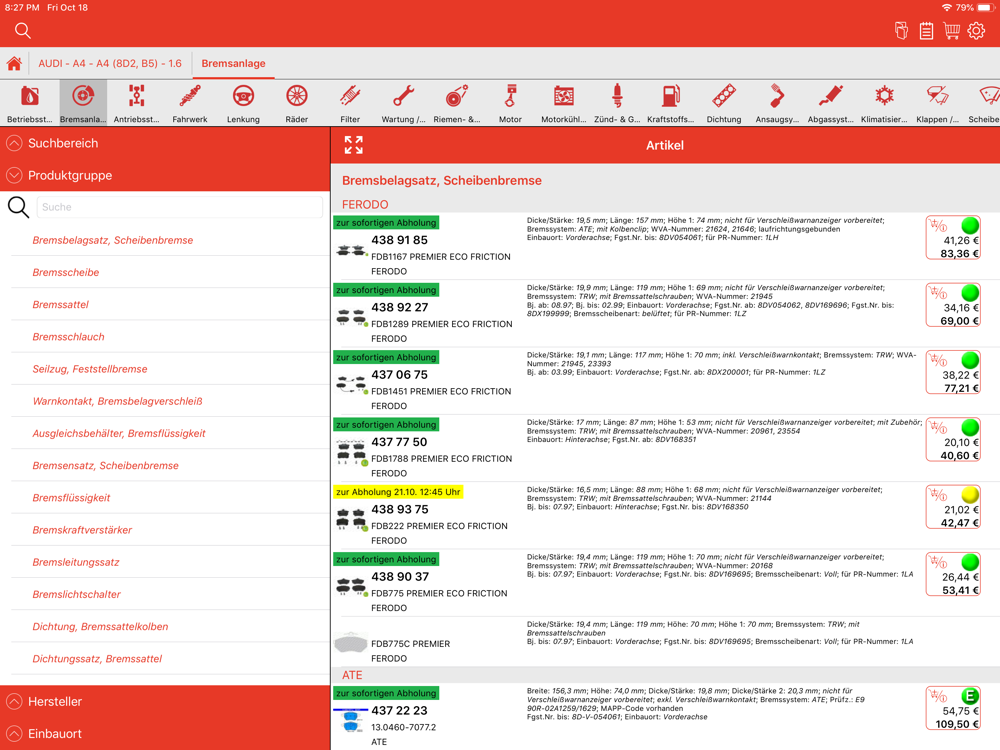Screen dimensions: 1000x750
Task: Open thumbnail of FDB1788 brake pads
Action: point(351,452)
